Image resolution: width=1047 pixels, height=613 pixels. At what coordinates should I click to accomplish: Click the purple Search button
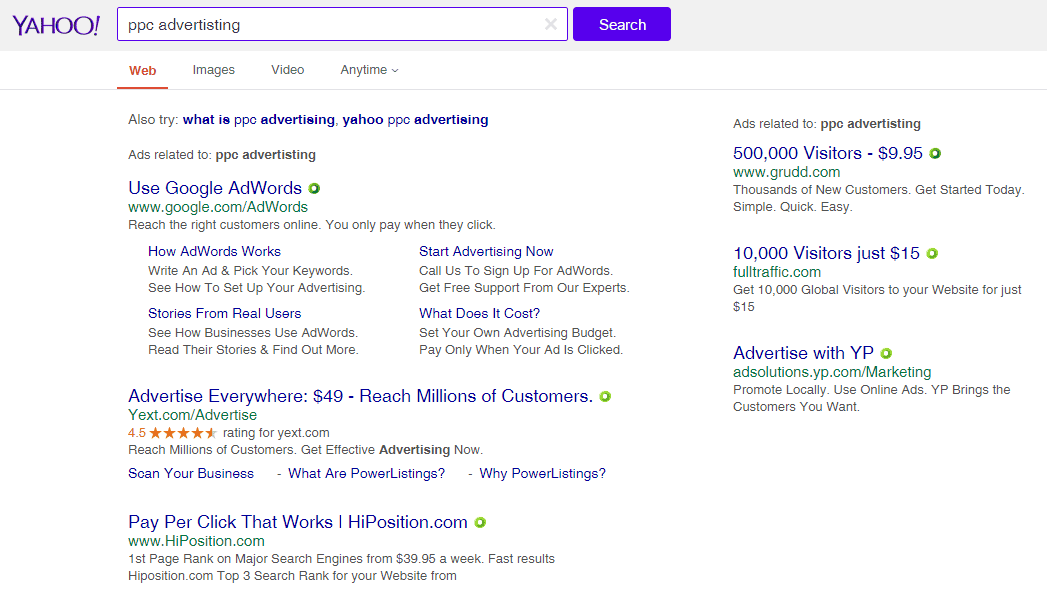[622, 24]
